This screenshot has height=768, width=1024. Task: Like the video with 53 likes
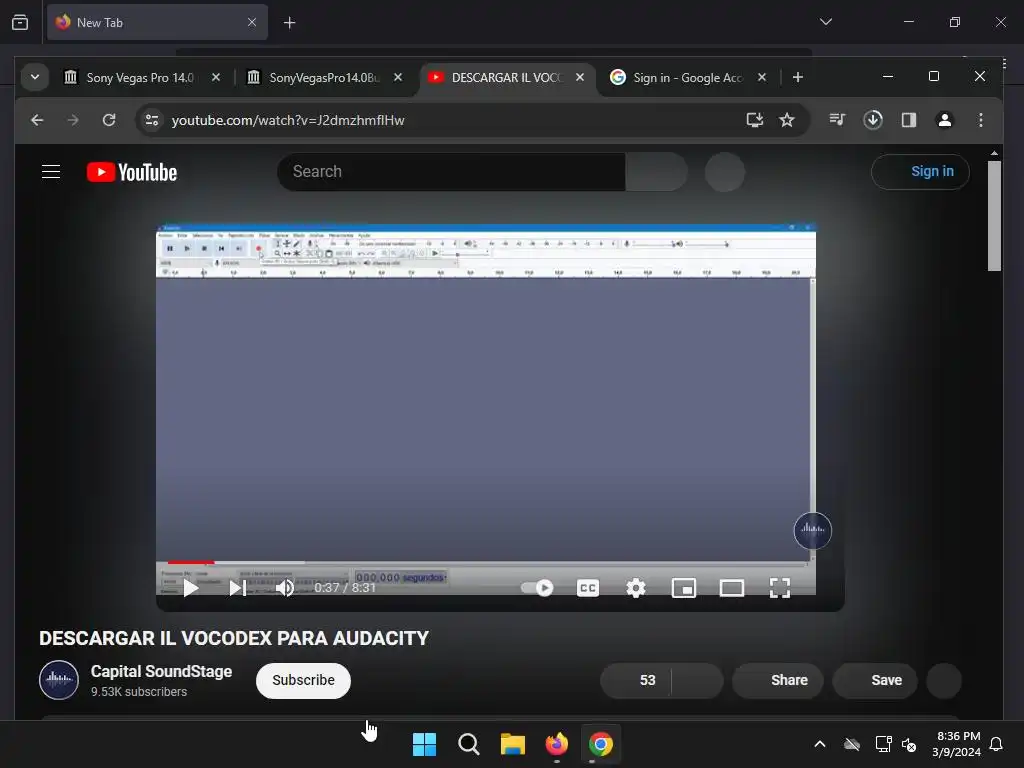point(635,680)
